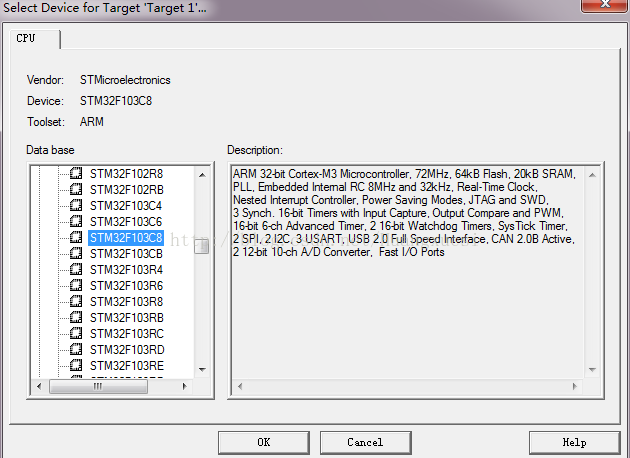
Task: Click the chip icon beside STM32F103R4
Action: coord(76,269)
